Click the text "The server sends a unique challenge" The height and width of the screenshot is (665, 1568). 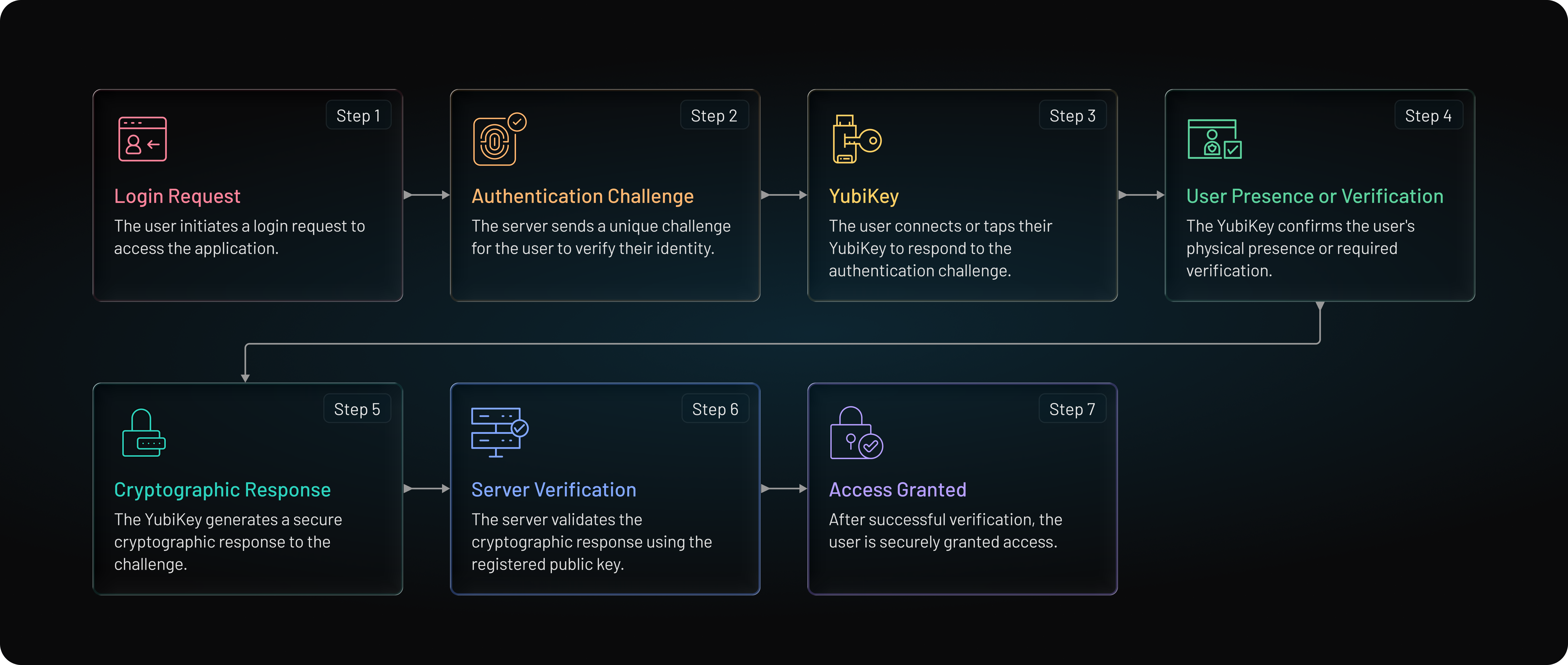(601, 226)
